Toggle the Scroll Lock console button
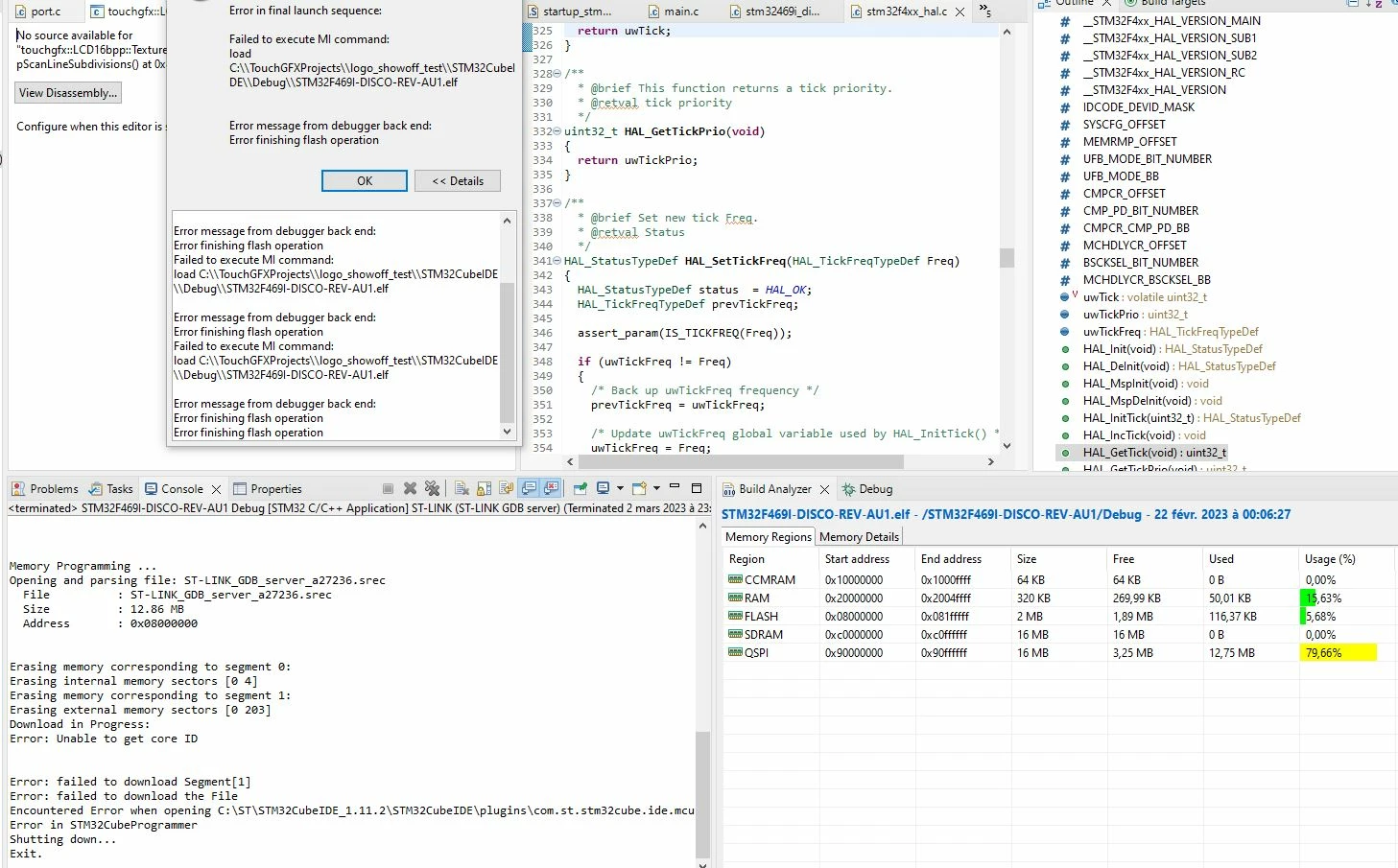This screenshot has height=868, width=1398. coord(484,488)
